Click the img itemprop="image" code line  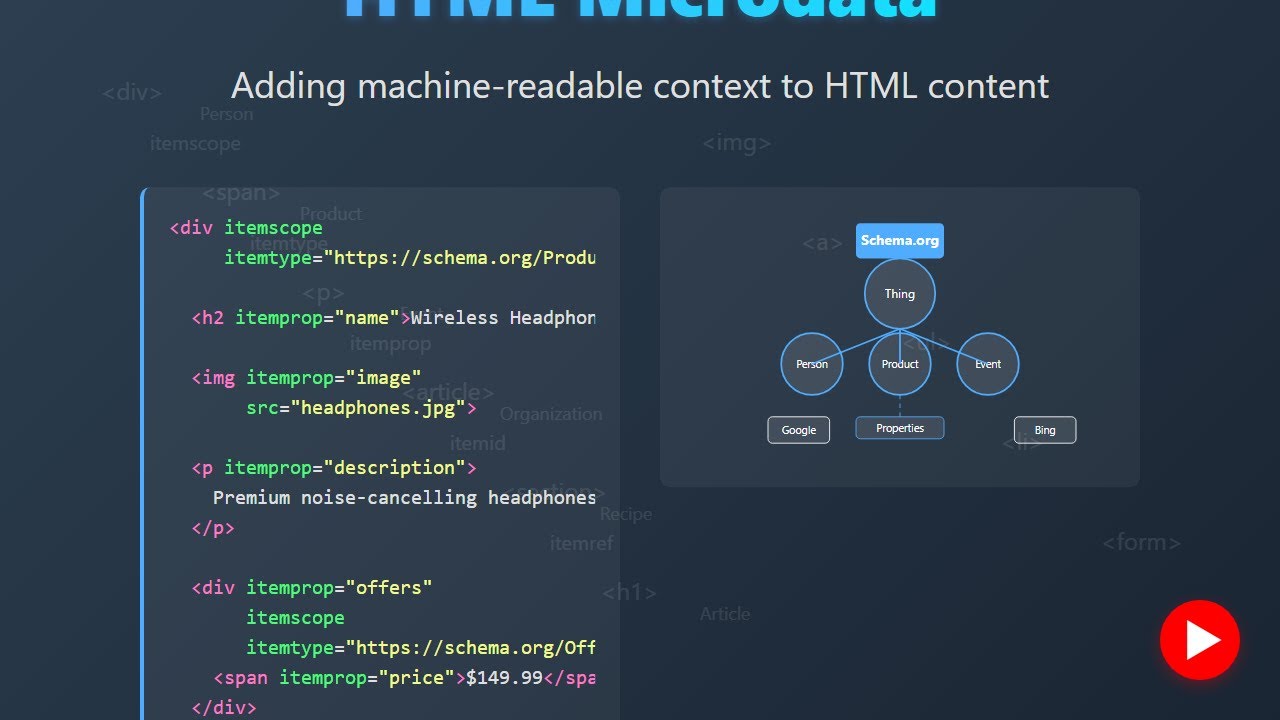306,378
